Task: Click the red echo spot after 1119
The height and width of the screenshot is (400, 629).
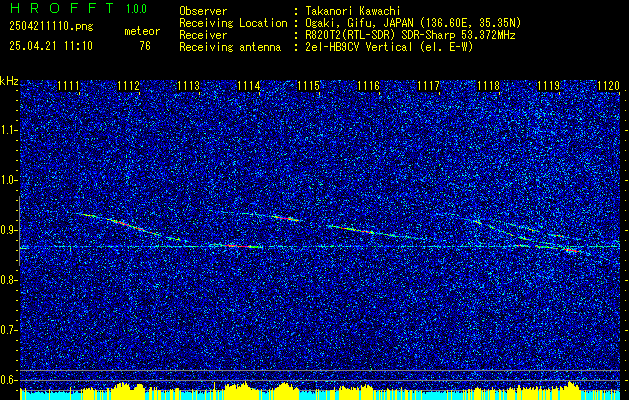Action: pyautogui.click(x=571, y=250)
